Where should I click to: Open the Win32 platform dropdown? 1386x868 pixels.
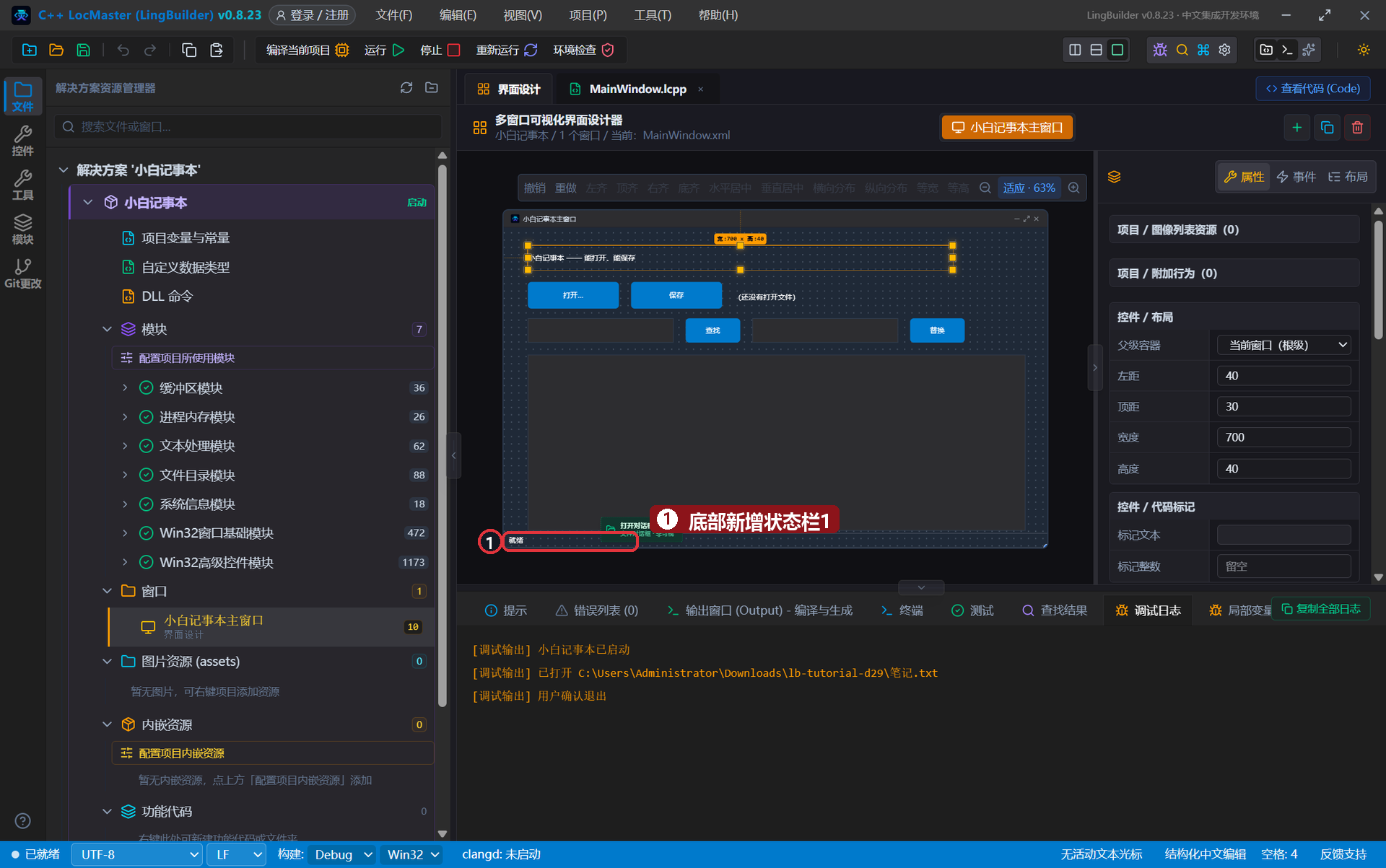click(x=412, y=854)
